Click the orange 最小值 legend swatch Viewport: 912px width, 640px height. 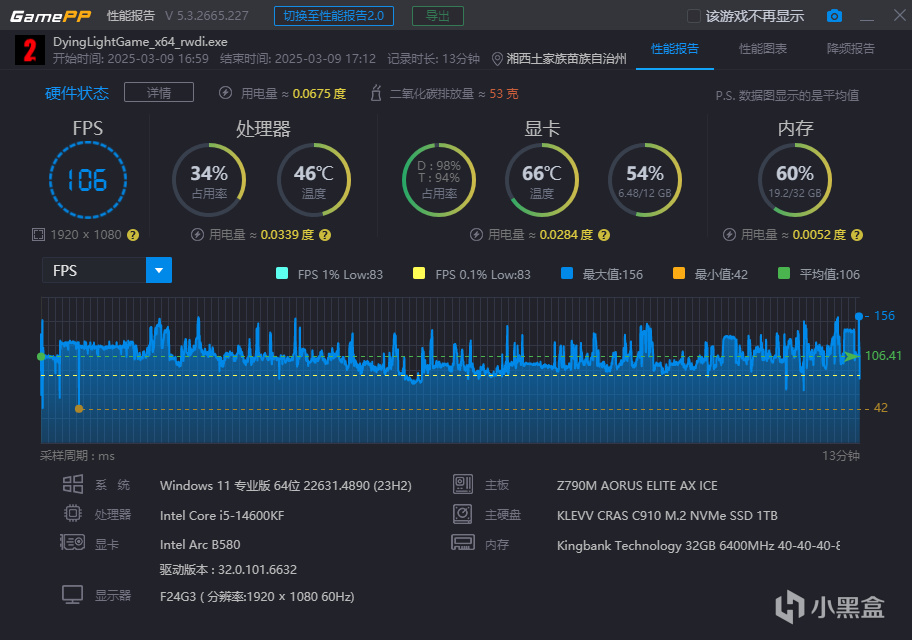coord(679,273)
